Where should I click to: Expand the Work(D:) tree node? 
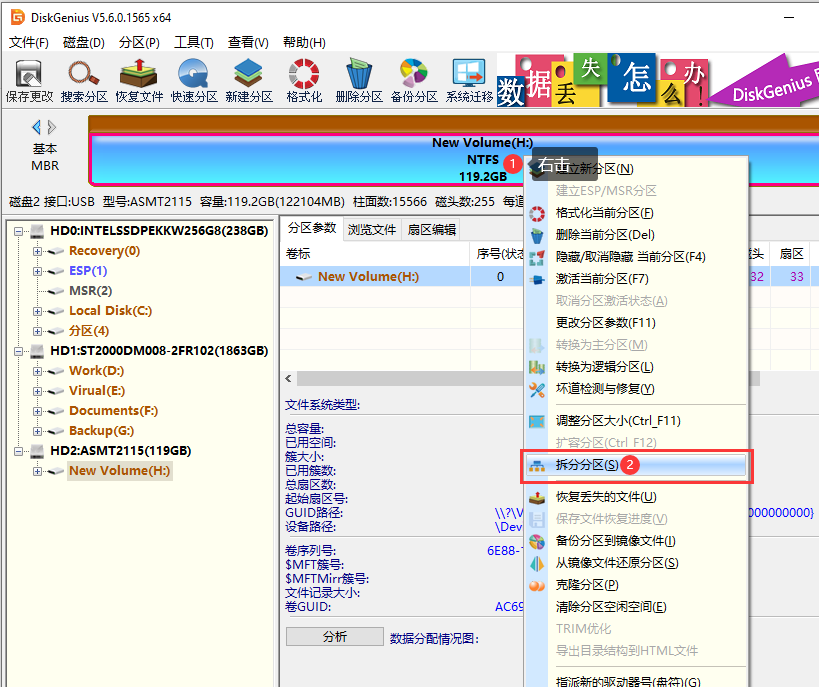(x=37, y=371)
